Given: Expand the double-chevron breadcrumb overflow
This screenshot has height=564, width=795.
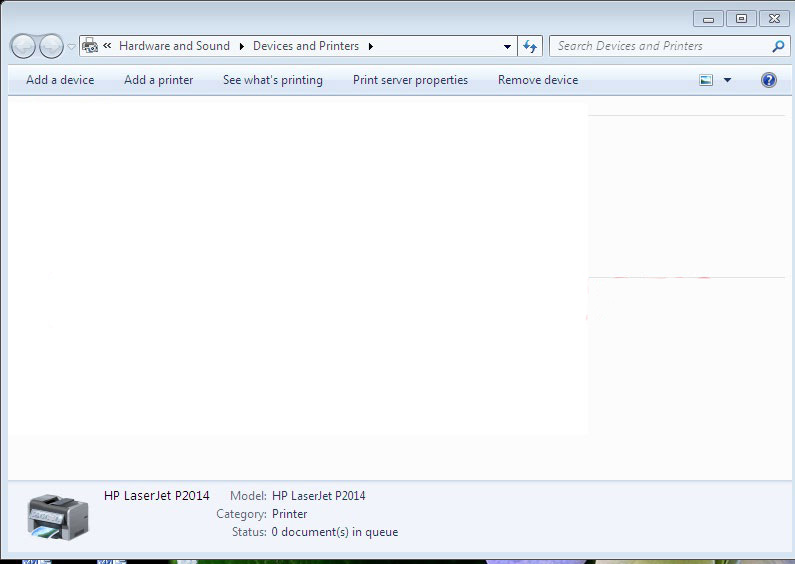Looking at the screenshot, I should pyautogui.click(x=107, y=46).
